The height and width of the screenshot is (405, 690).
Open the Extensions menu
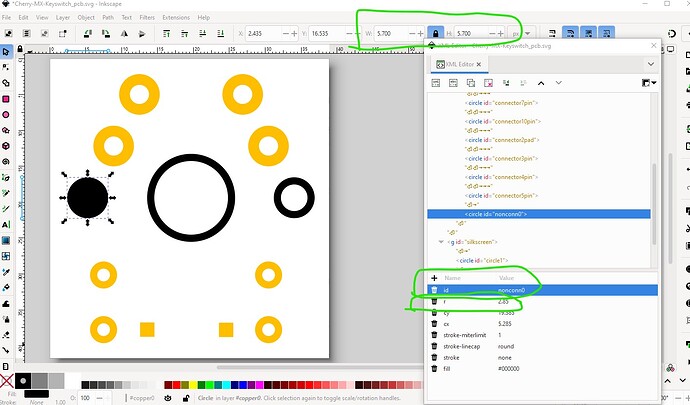click(176, 18)
